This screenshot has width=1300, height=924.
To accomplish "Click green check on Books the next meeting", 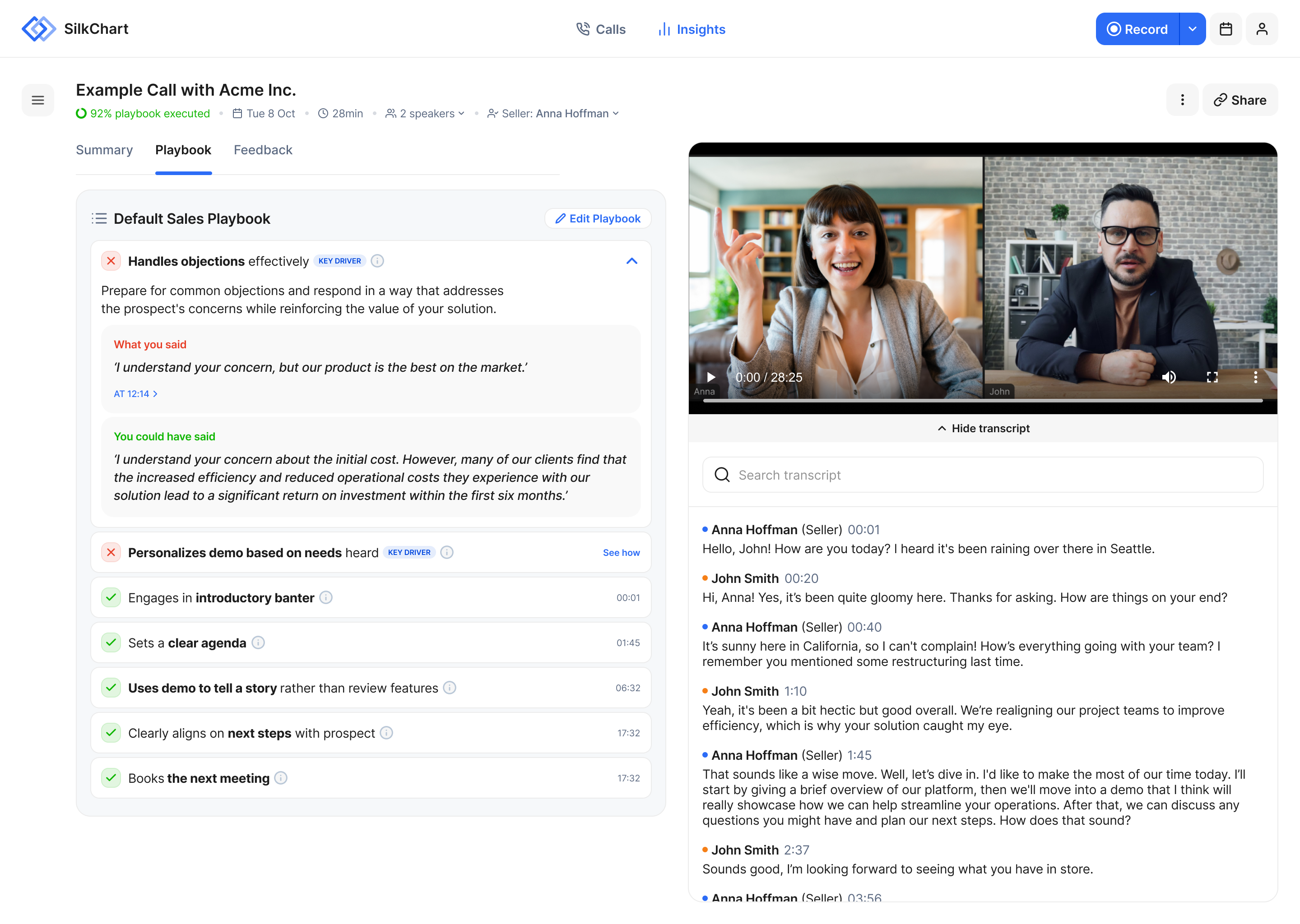I will (x=111, y=778).
